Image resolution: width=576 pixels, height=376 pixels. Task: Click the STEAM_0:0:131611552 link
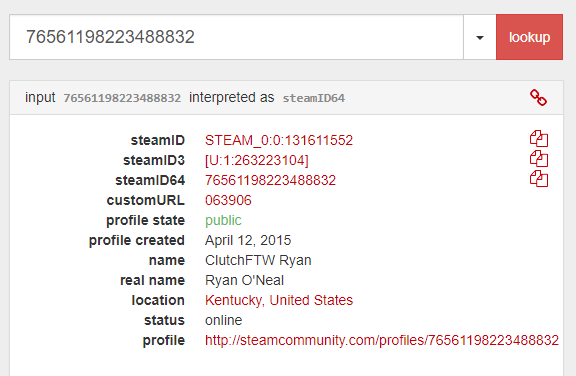point(279,140)
